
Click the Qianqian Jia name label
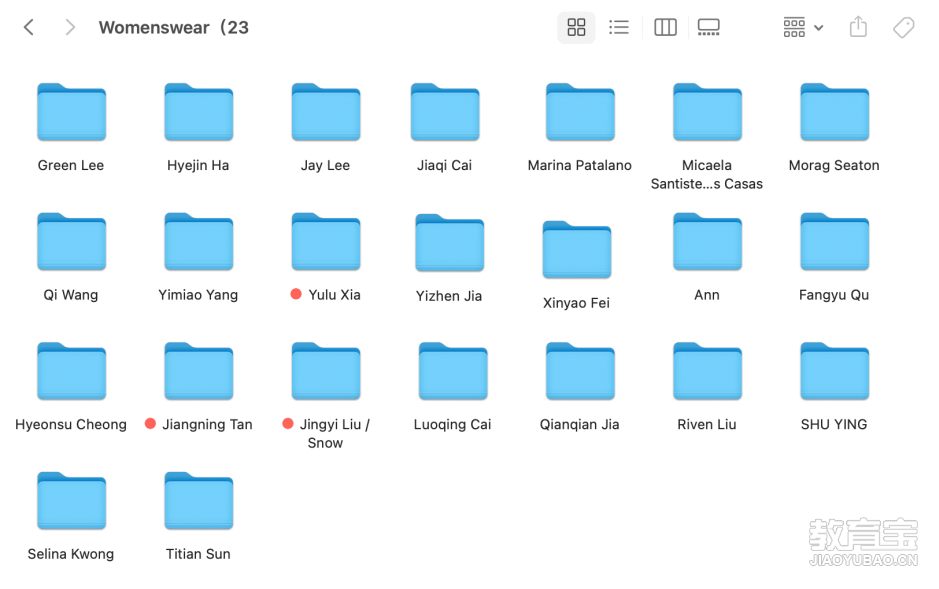580,424
